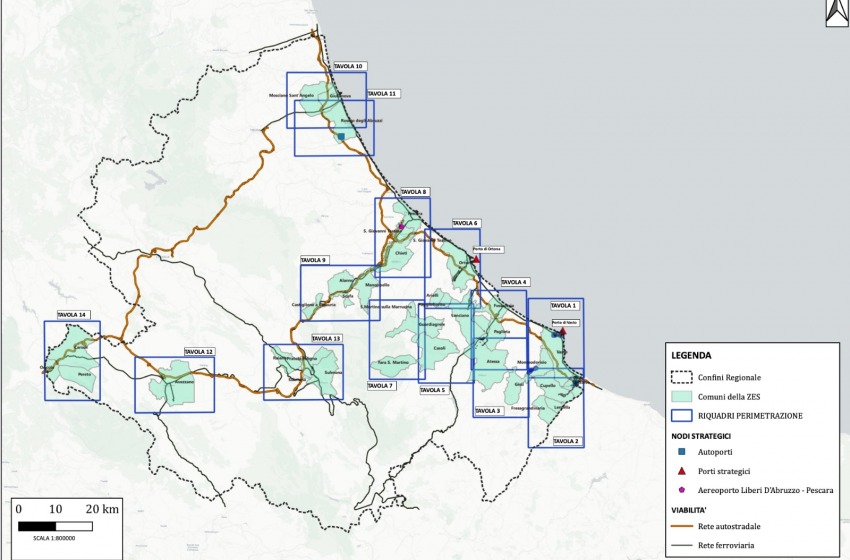Open the TAVOLA 12 frame label

pos(198,352)
